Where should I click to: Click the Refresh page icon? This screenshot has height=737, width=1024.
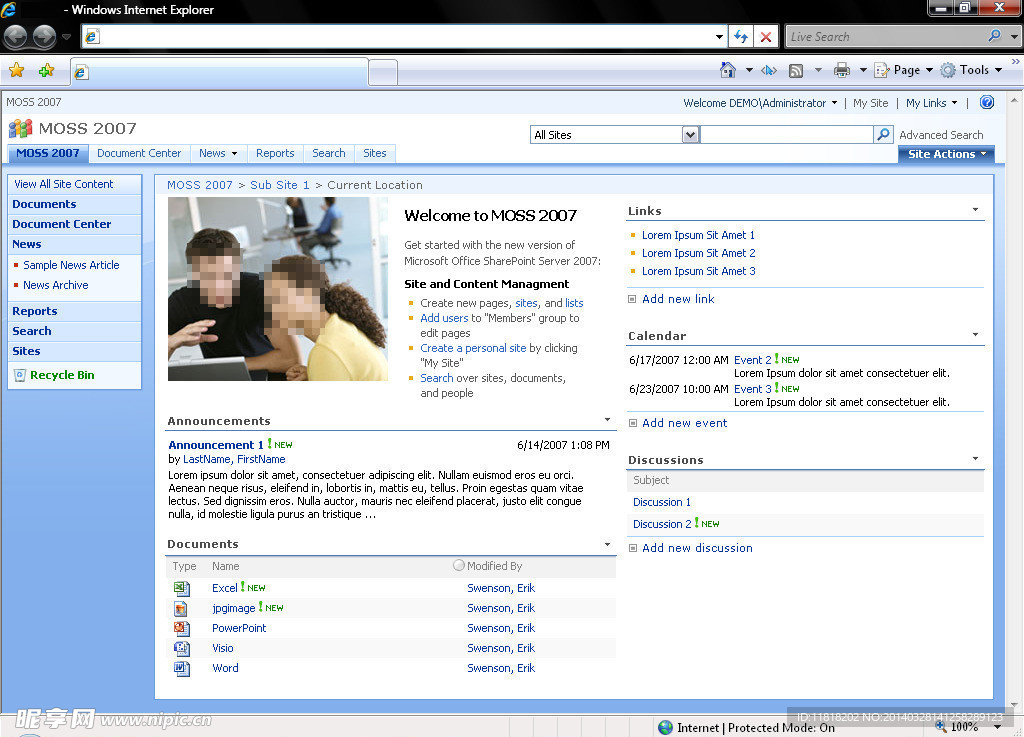click(x=741, y=37)
